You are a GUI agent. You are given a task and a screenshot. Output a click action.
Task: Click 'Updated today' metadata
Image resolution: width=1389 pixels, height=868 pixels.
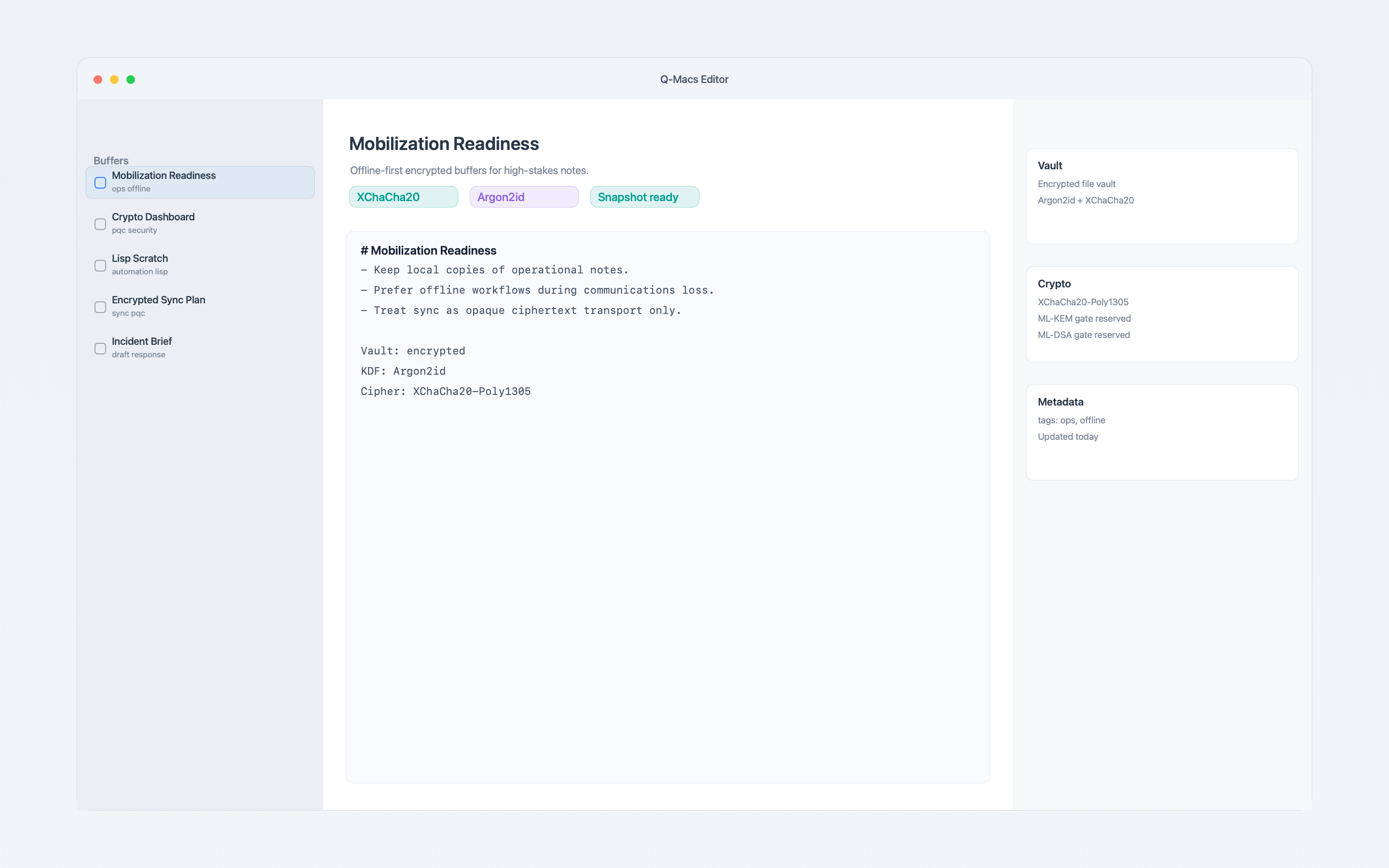[x=1068, y=437]
